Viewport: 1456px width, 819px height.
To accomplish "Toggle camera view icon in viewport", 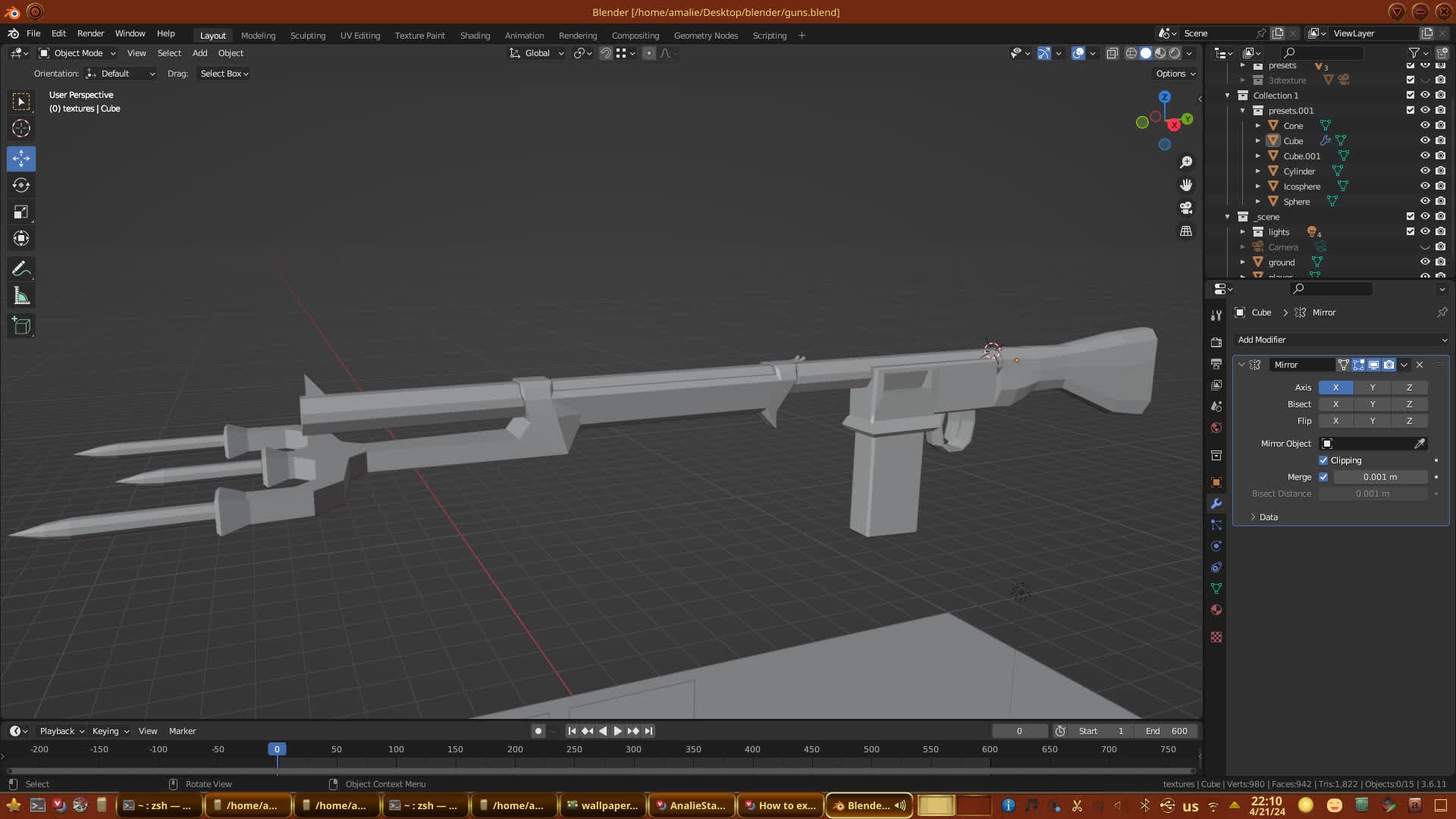I will pyautogui.click(x=1186, y=208).
